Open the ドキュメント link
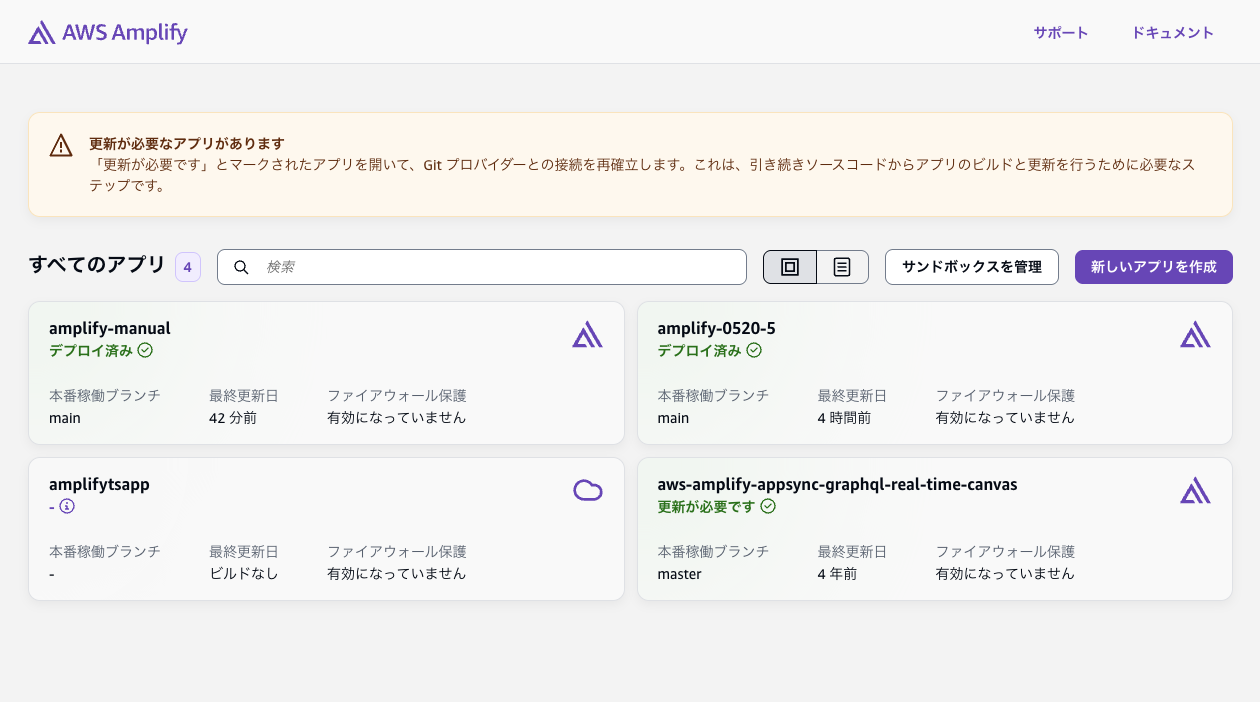Image resolution: width=1260 pixels, height=702 pixels. (1173, 33)
